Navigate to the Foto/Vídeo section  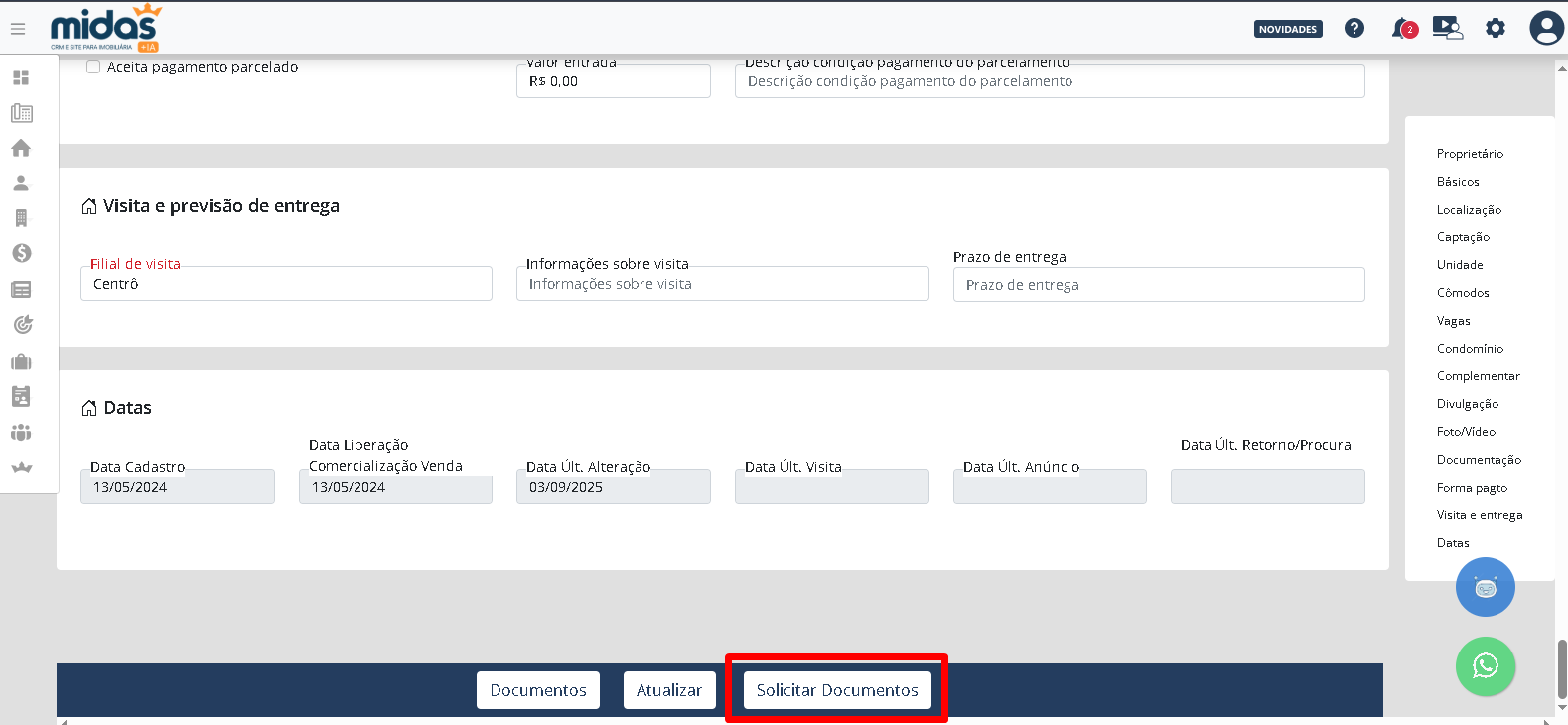click(1466, 432)
